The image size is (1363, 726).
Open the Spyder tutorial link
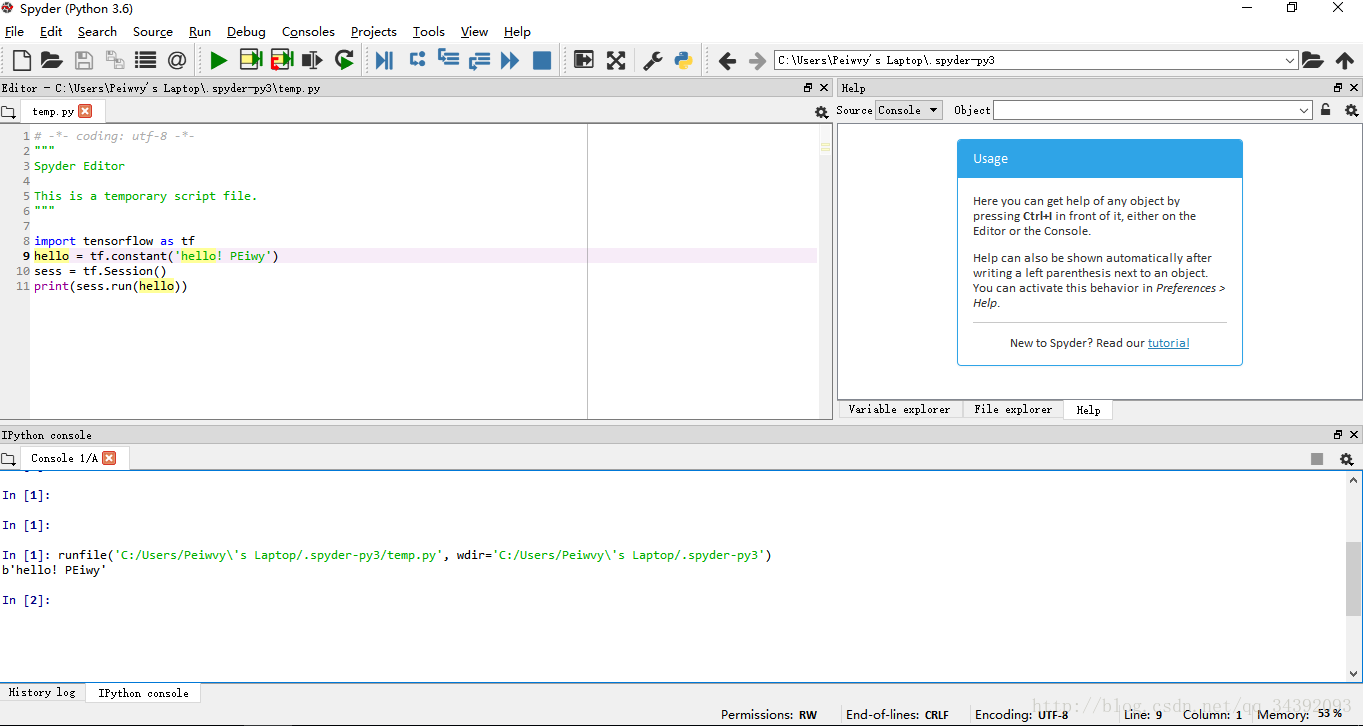(1168, 343)
